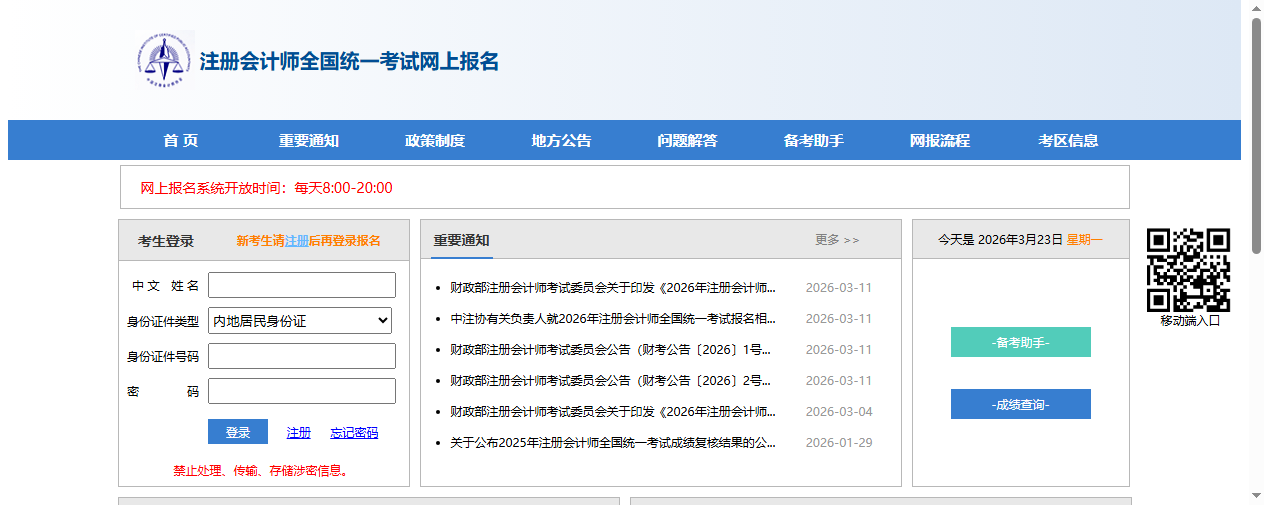
Task: Click the green 备考助手 button
Action: [1020, 342]
